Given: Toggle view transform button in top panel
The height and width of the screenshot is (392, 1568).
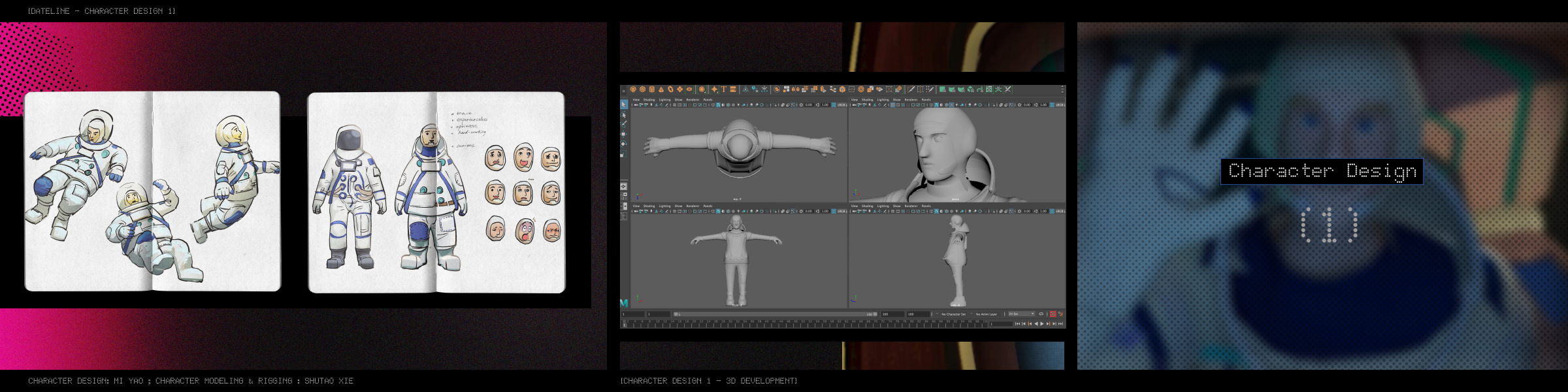Looking at the screenshot, I should (834, 105).
